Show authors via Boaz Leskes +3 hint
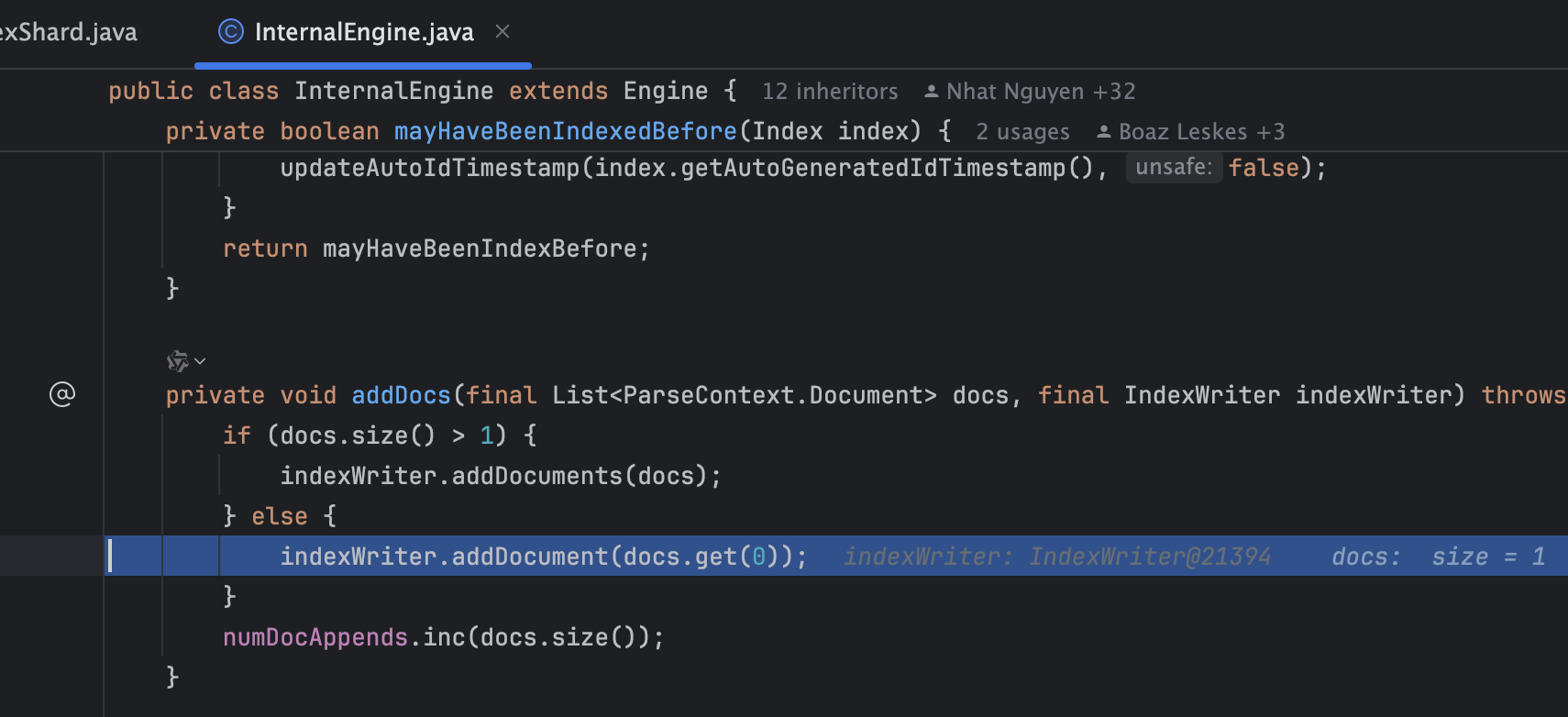Viewport: 1568px width, 717px height. [x=1190, y=132]
